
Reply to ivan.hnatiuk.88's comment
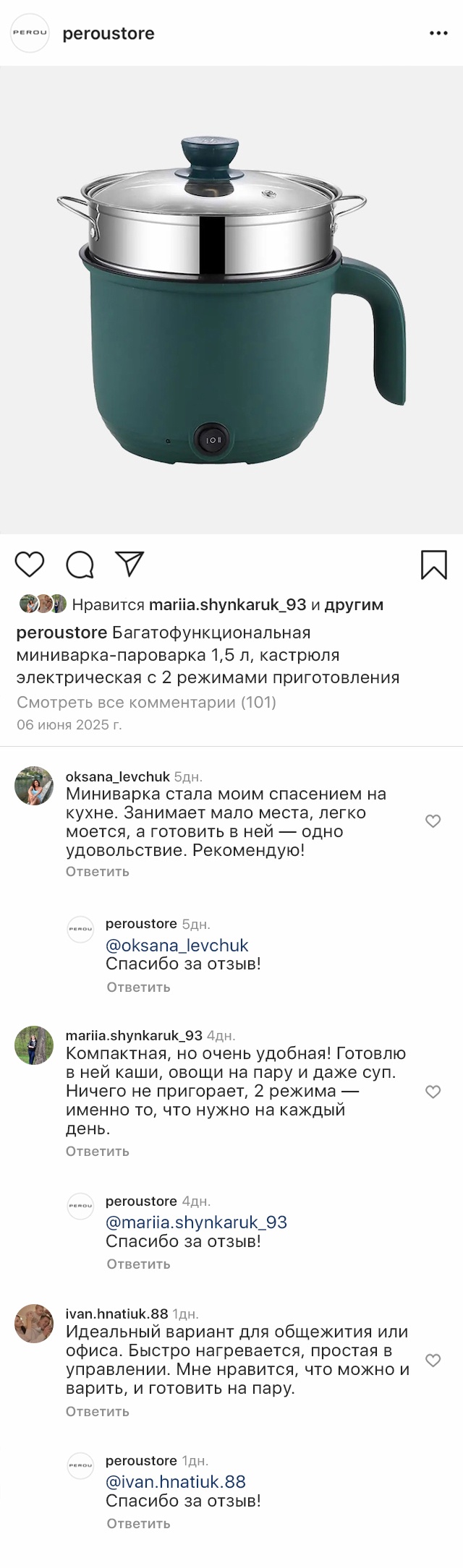pos(97,1411)
